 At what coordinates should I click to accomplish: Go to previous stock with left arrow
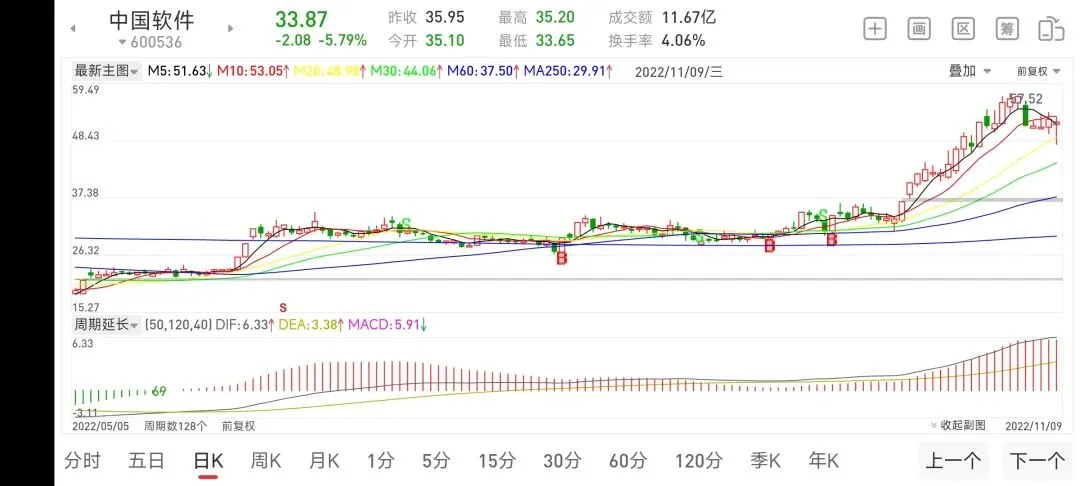click(72, 28)
